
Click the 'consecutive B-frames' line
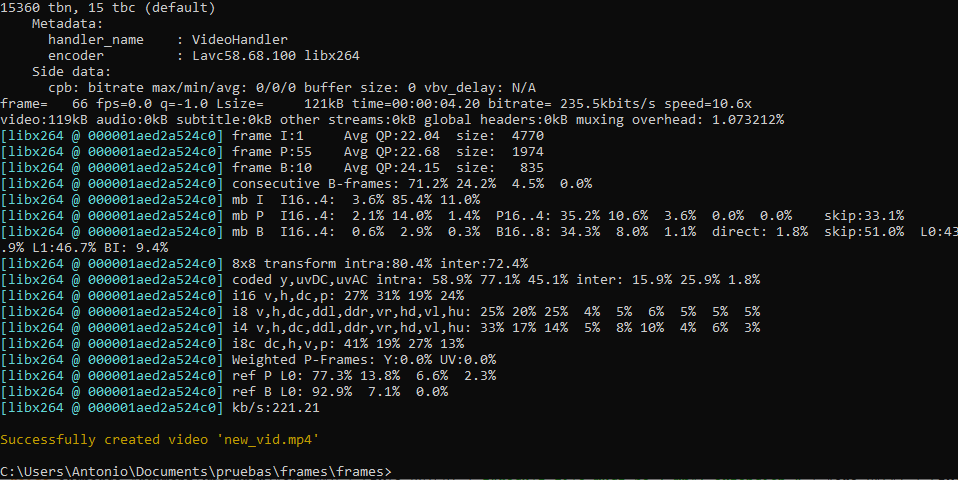pyautogui.click(x=296, y=183)
